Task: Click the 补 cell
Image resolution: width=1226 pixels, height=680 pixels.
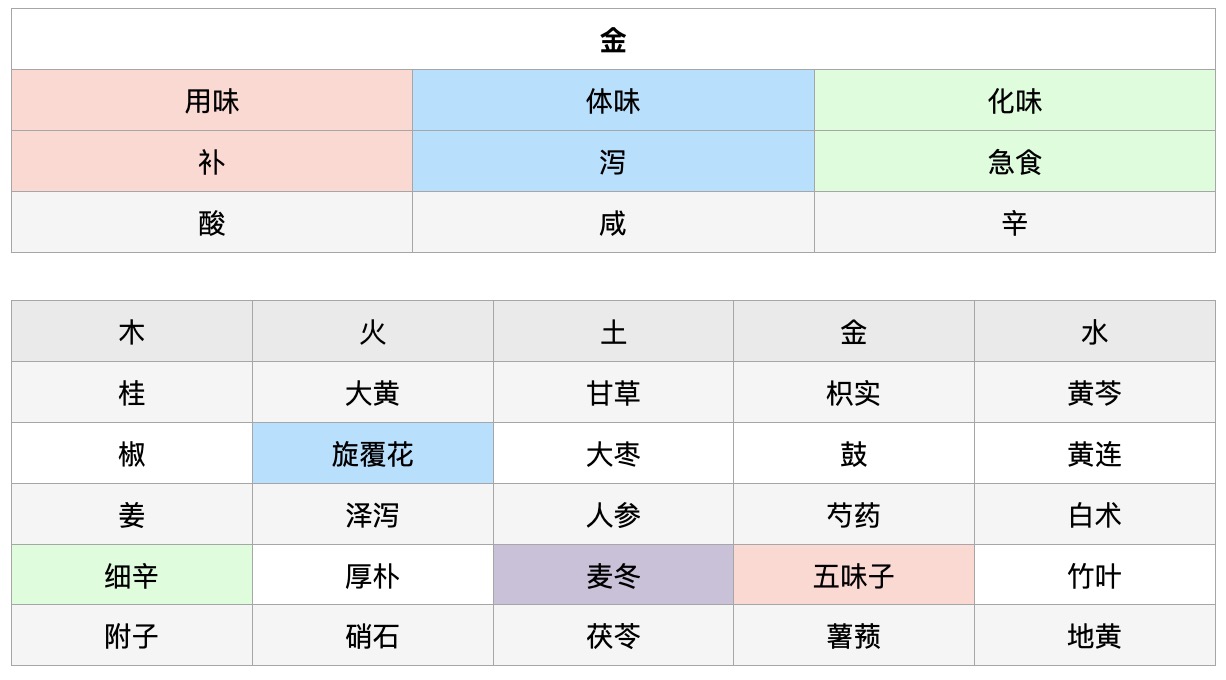Action: (x=212, y=162)
